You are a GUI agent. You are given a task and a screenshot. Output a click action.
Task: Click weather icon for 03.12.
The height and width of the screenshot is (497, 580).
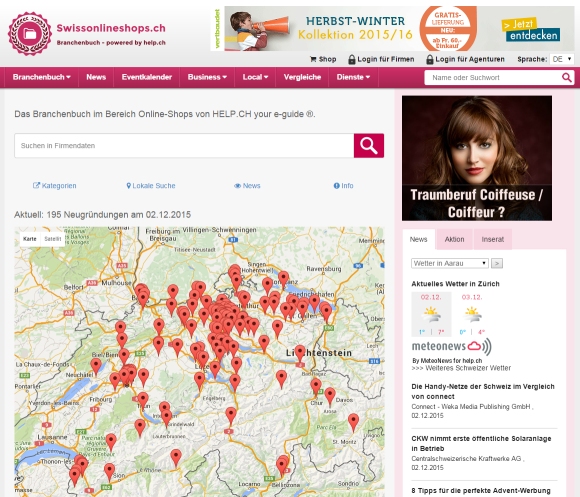tap(472, 314)
